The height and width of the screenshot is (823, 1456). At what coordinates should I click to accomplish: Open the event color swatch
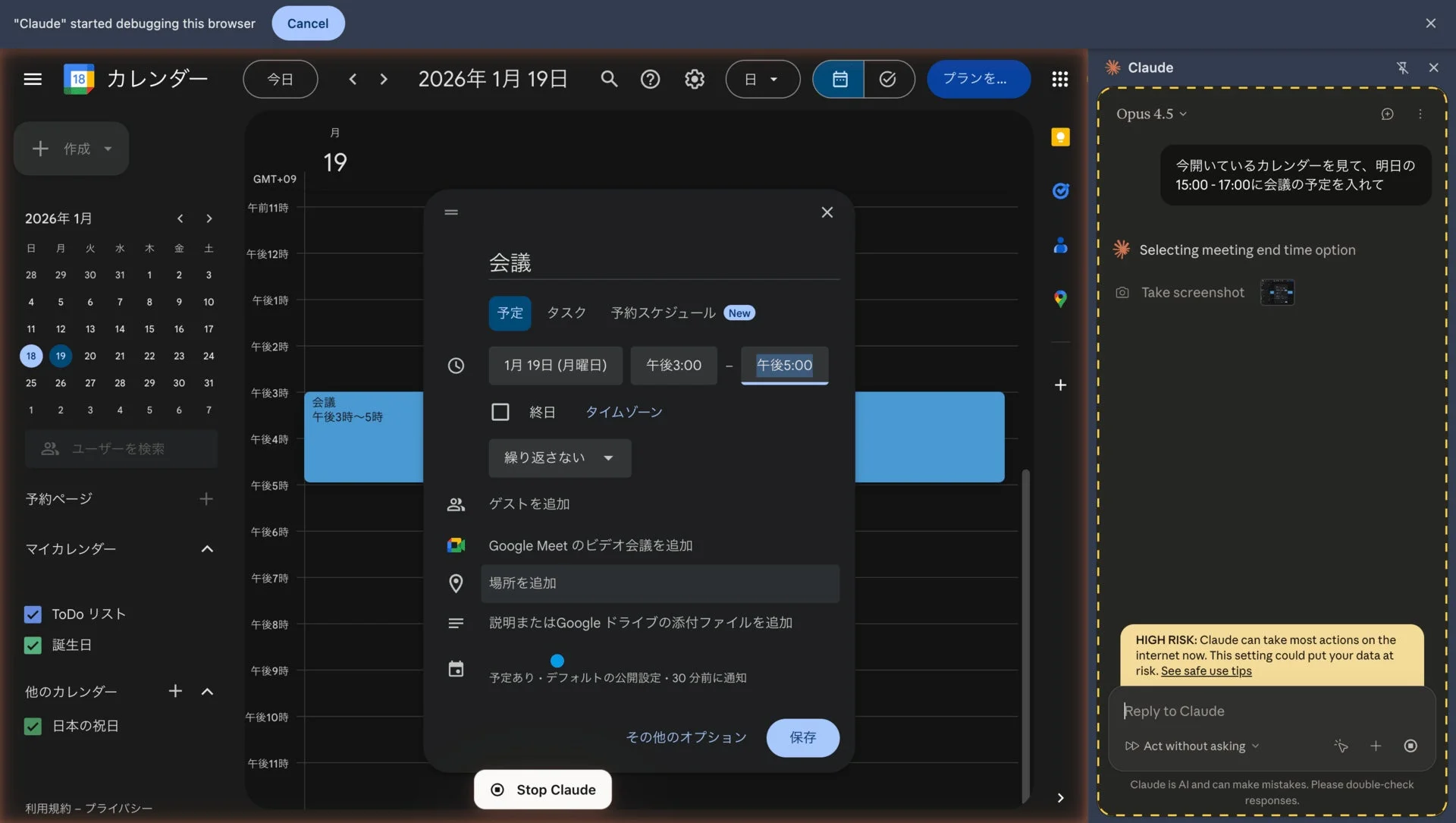[557, 660]
